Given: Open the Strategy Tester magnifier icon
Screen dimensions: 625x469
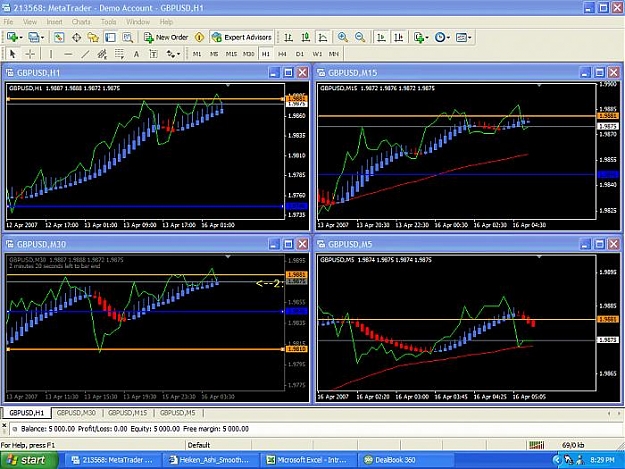Looking at the screenshot, I should pos(128,37).
